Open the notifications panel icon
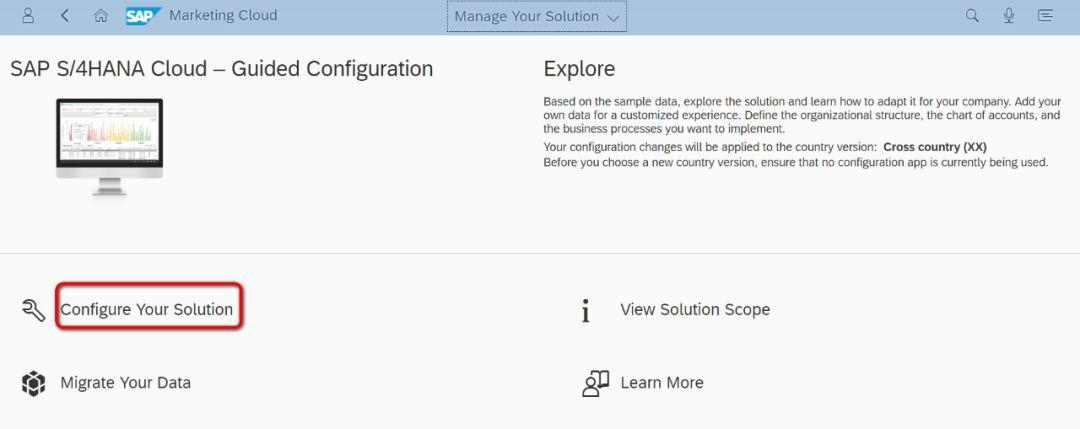This screenshot has height=429, width=1080. pyautogui.click(x=1046, y=15)
